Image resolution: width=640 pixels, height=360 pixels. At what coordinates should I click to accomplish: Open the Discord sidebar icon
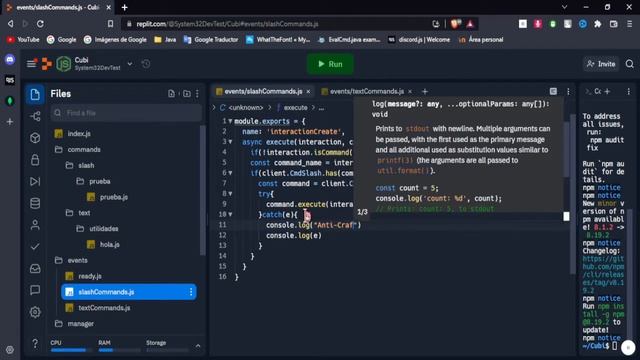[10, 60]
